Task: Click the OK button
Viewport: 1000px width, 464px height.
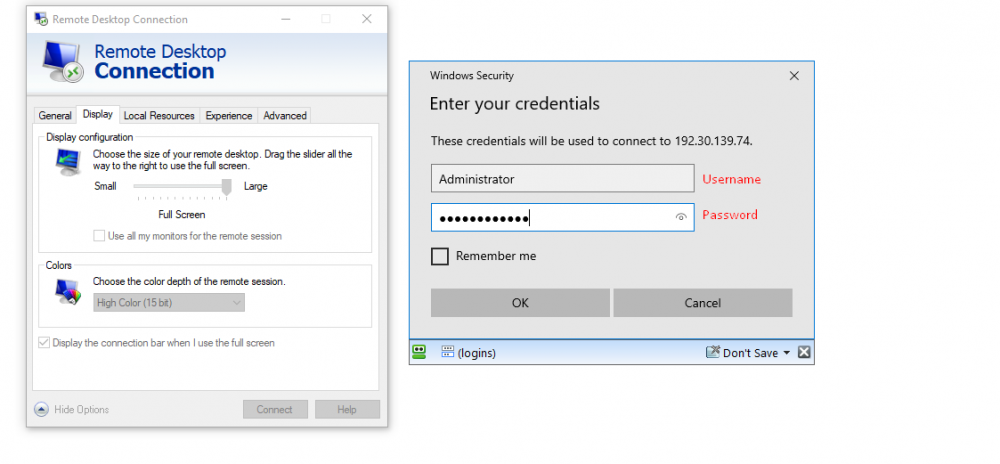Action: (520, 303)
